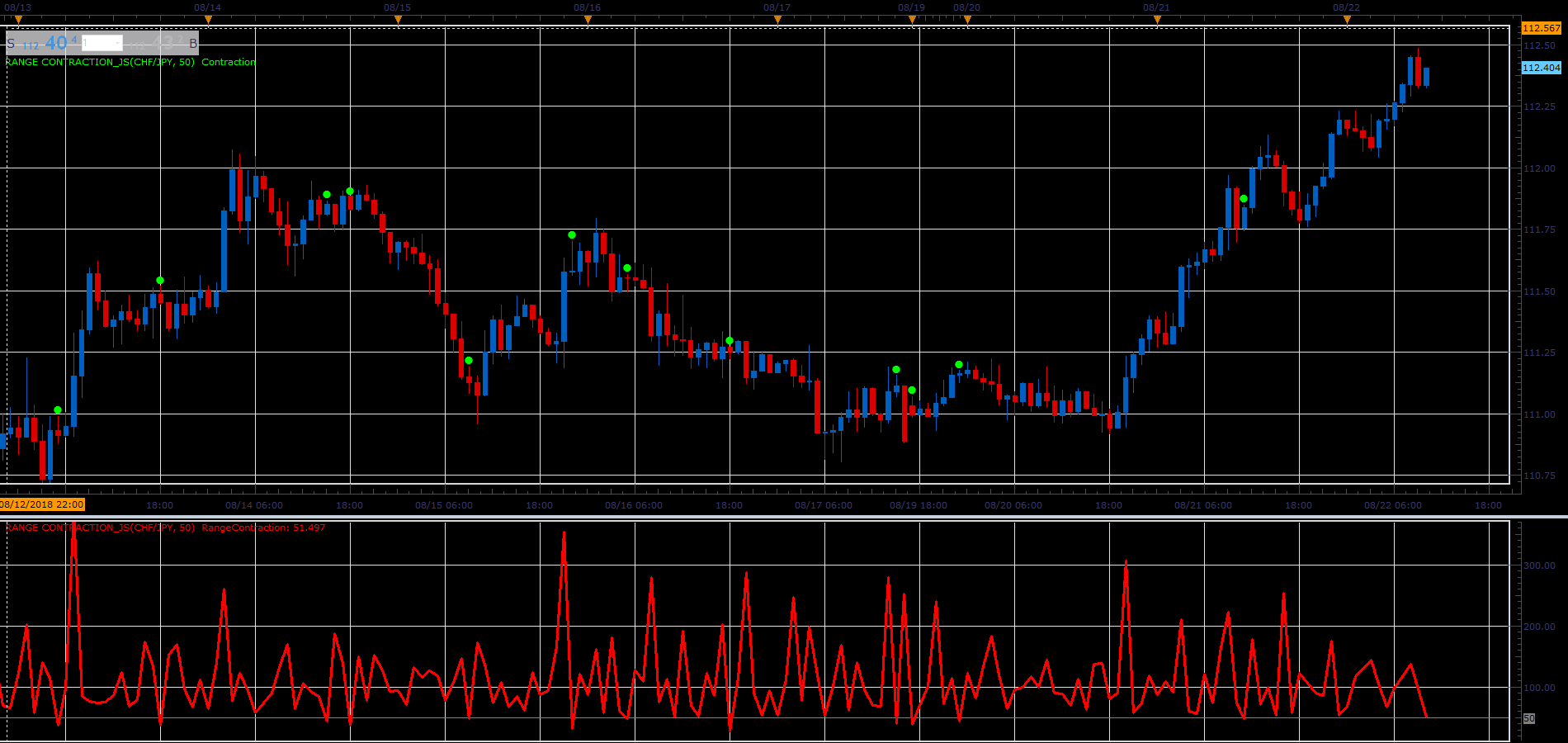Click the 08/21 06:00 time axis label
This screenshot has width=1568, height=743.
[1203, 505]
